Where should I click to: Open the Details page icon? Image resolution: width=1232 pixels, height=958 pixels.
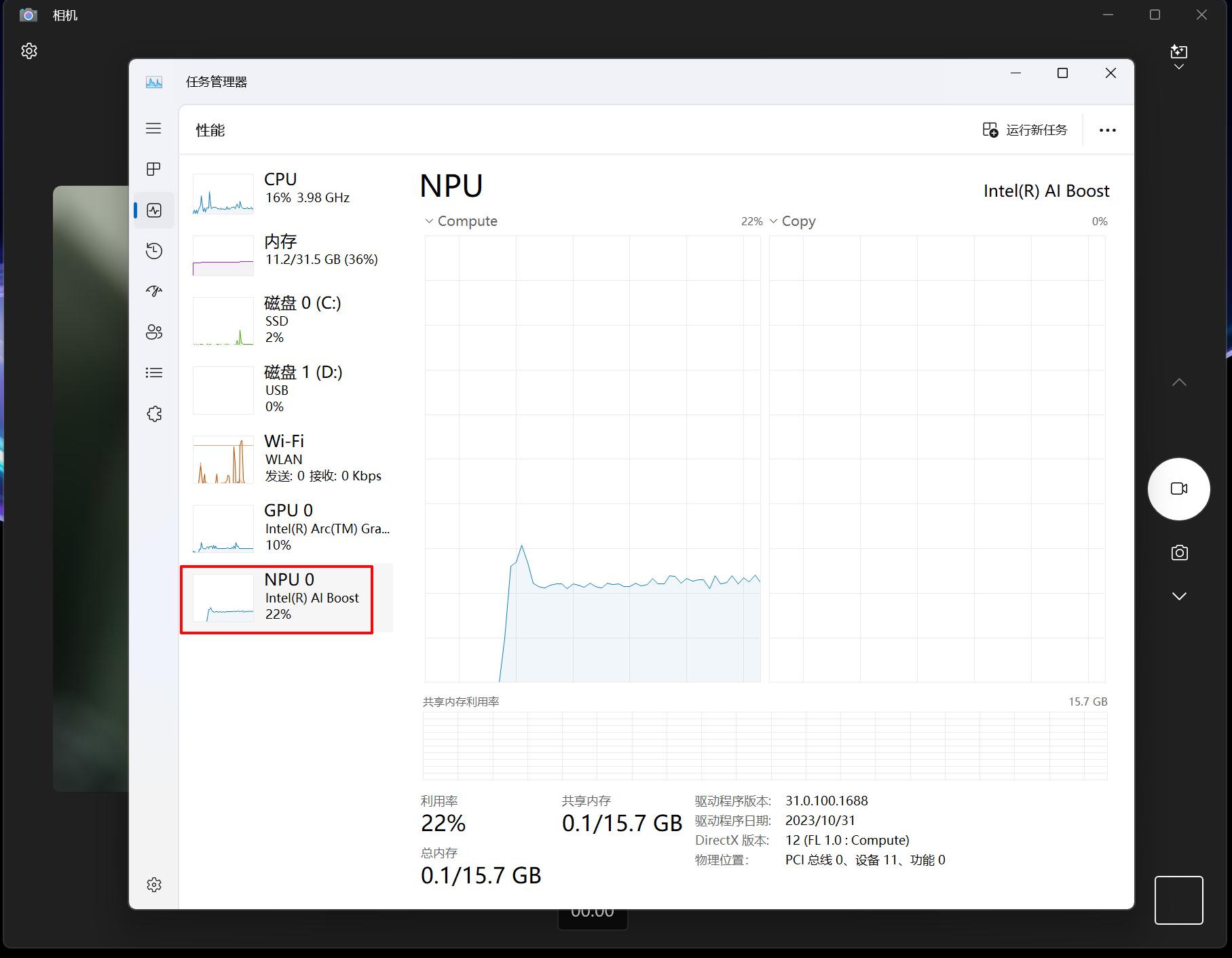coord(154,372)
